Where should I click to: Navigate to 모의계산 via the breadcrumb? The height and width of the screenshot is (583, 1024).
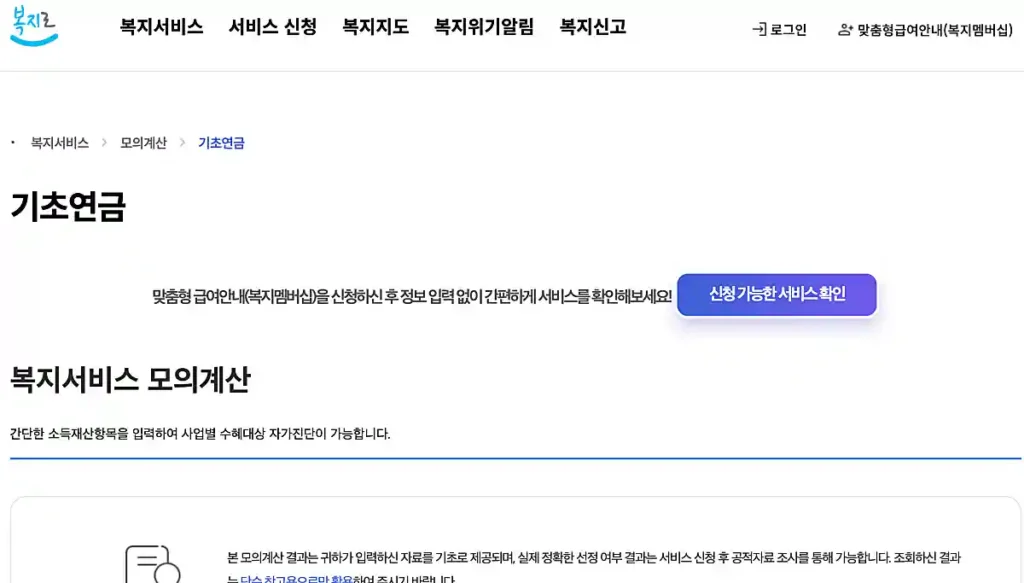(x=143, y=142)
